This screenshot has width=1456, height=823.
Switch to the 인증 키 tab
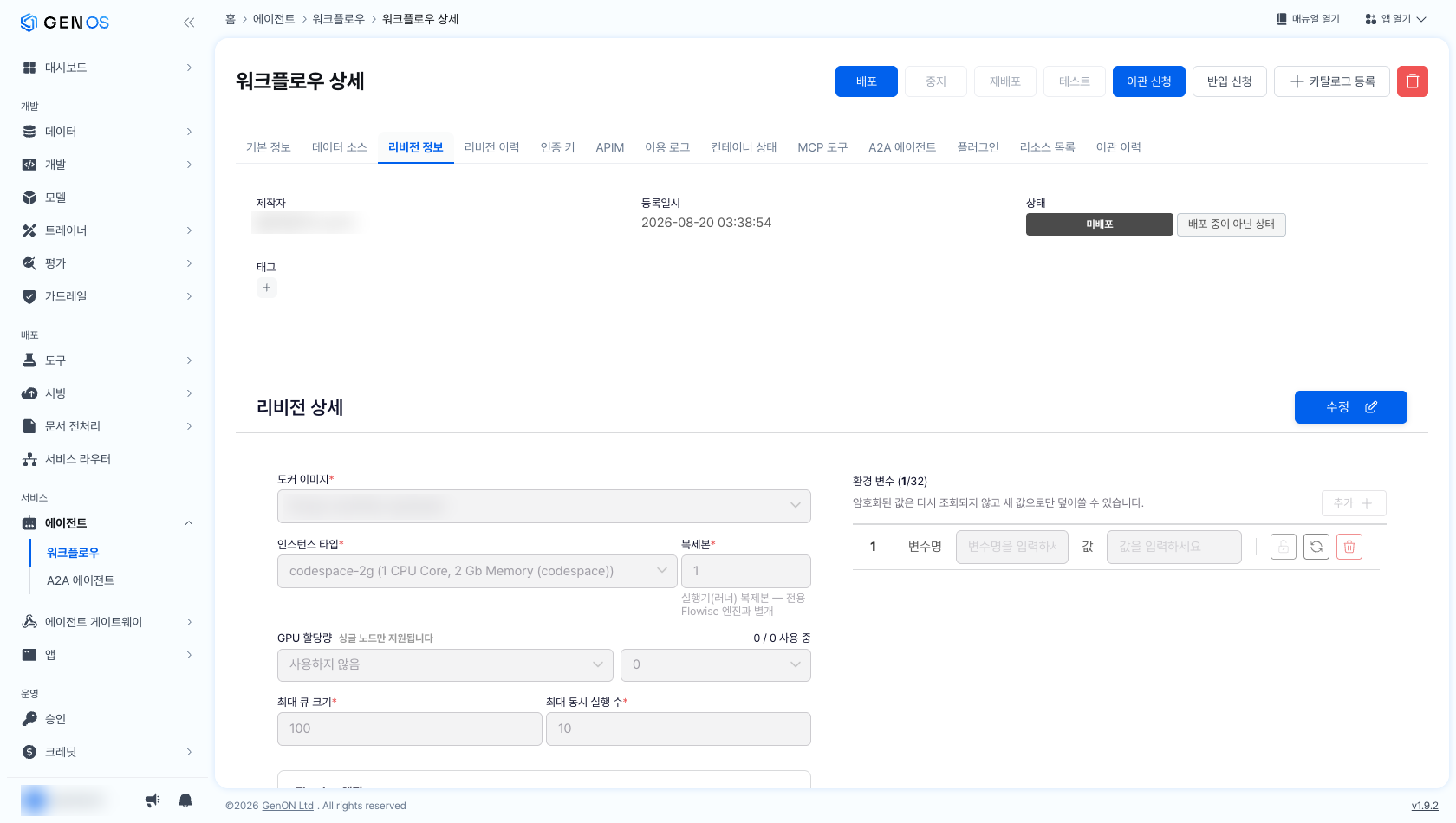pos(558,147)
